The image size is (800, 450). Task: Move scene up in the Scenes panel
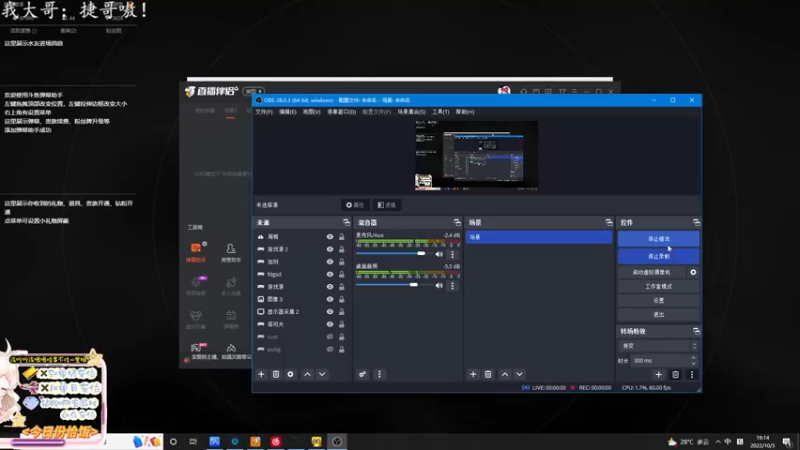click(505, 374)
